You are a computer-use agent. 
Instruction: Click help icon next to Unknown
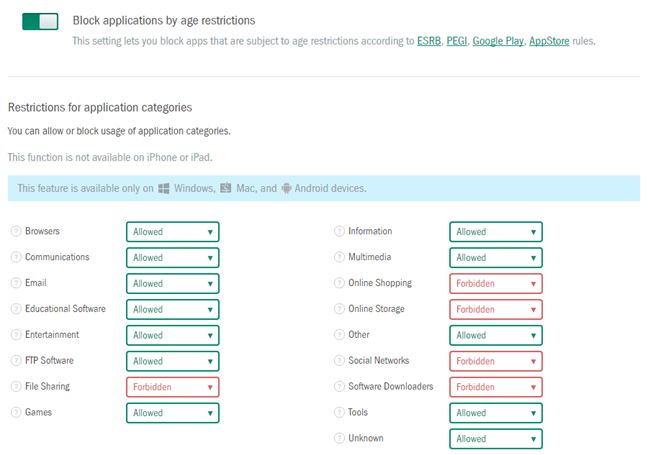click(x=339, y=438)
